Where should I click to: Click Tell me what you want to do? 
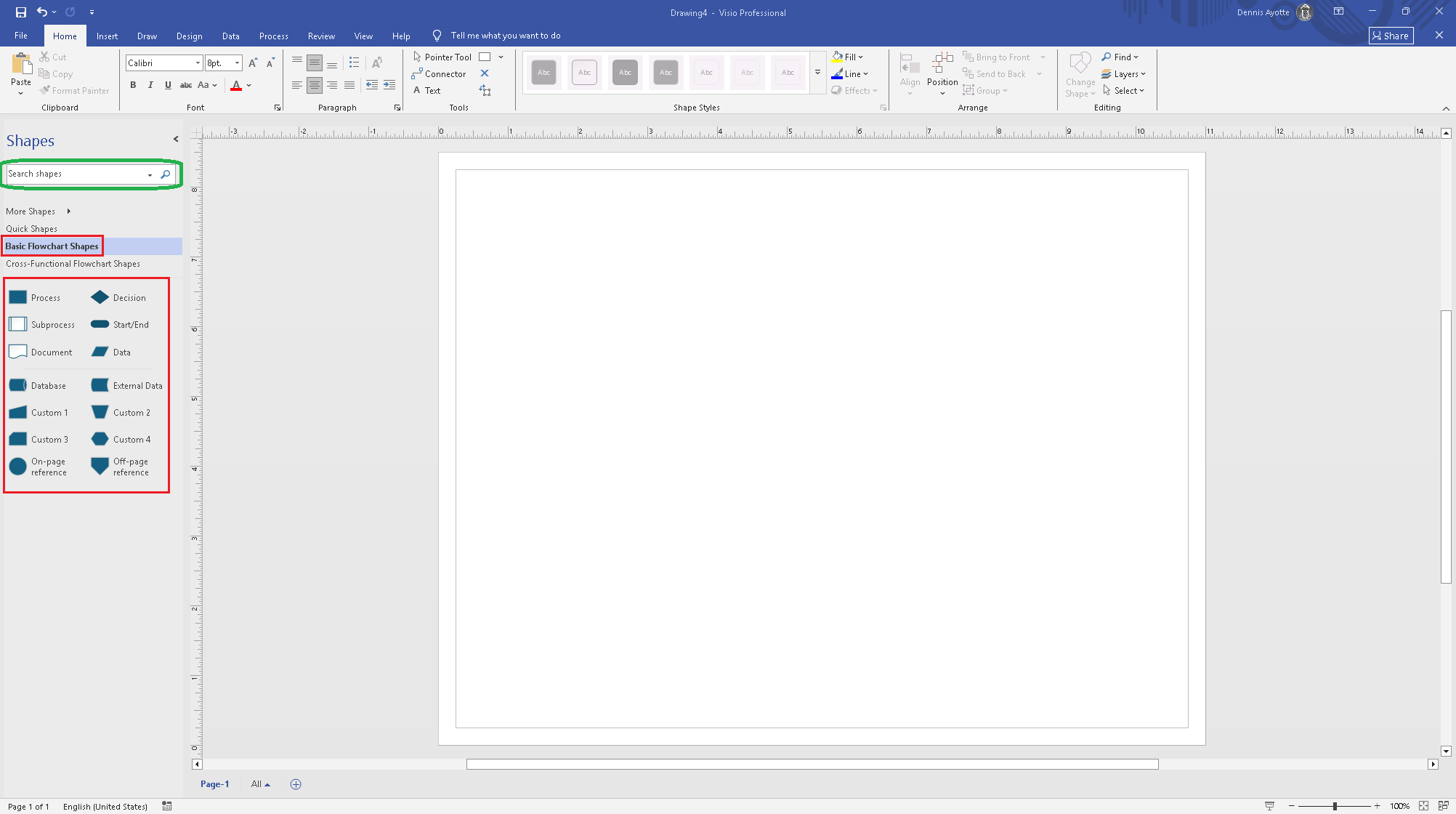pyautogui.click(x=505, y=35)
